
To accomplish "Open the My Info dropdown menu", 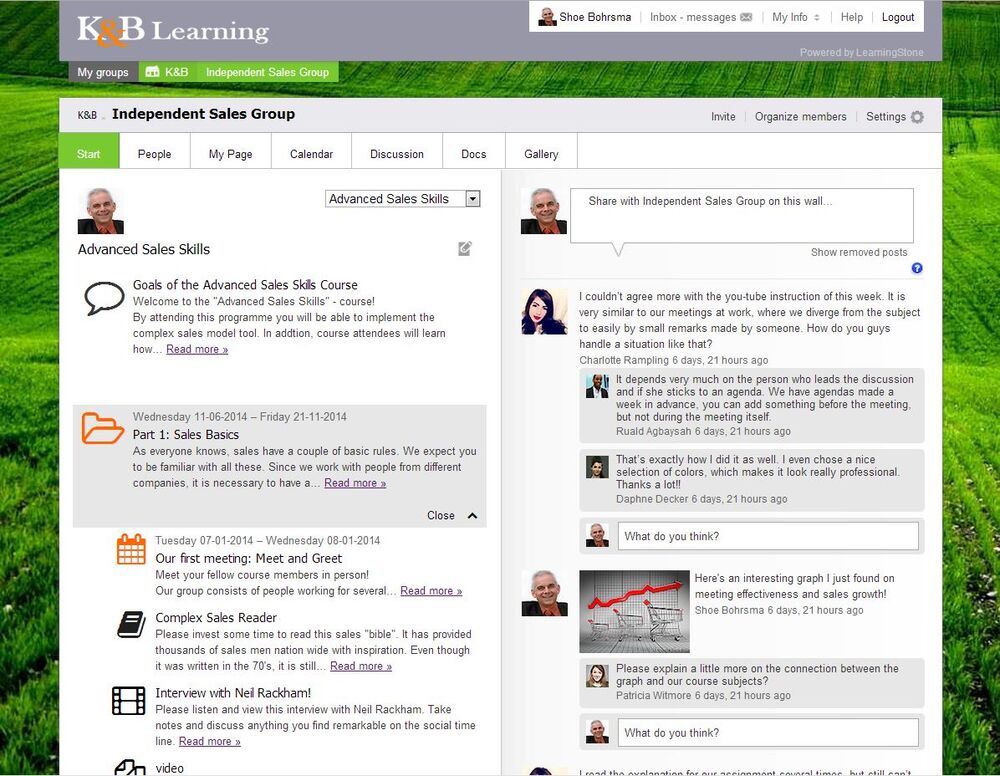I will click(795, 17).
